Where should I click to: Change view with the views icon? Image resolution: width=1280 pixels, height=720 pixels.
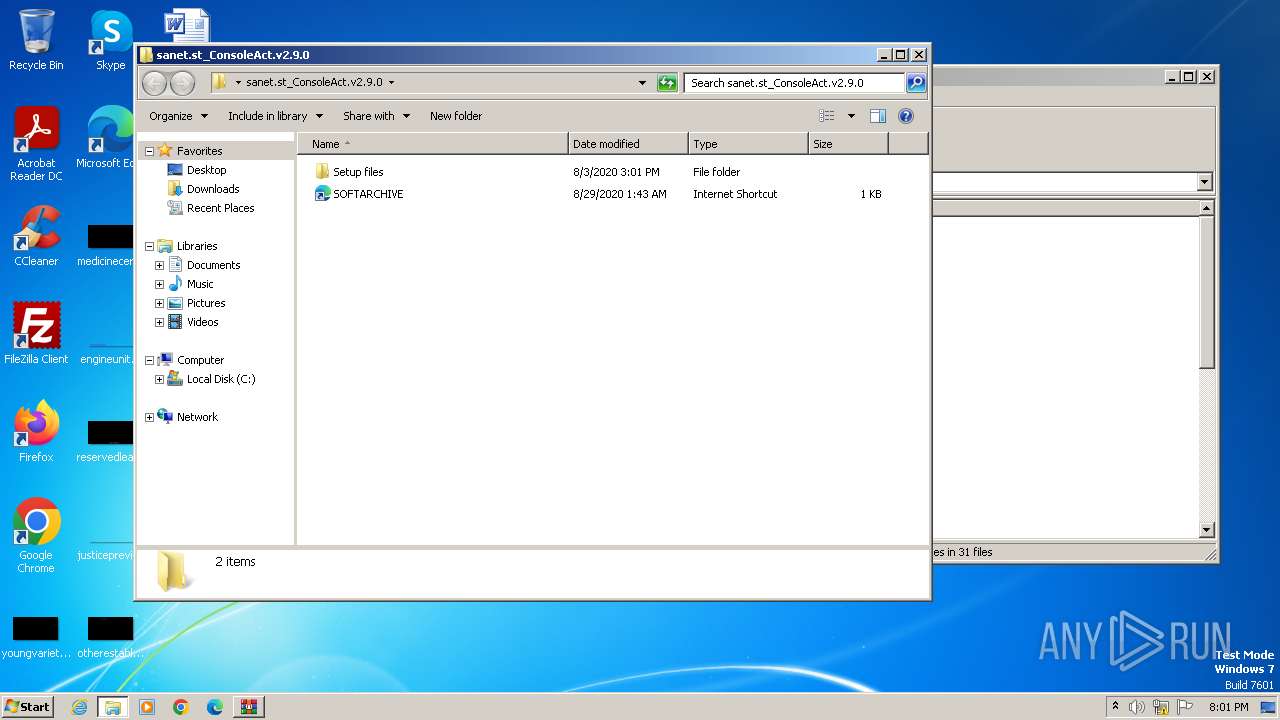(x=827, y=116)
